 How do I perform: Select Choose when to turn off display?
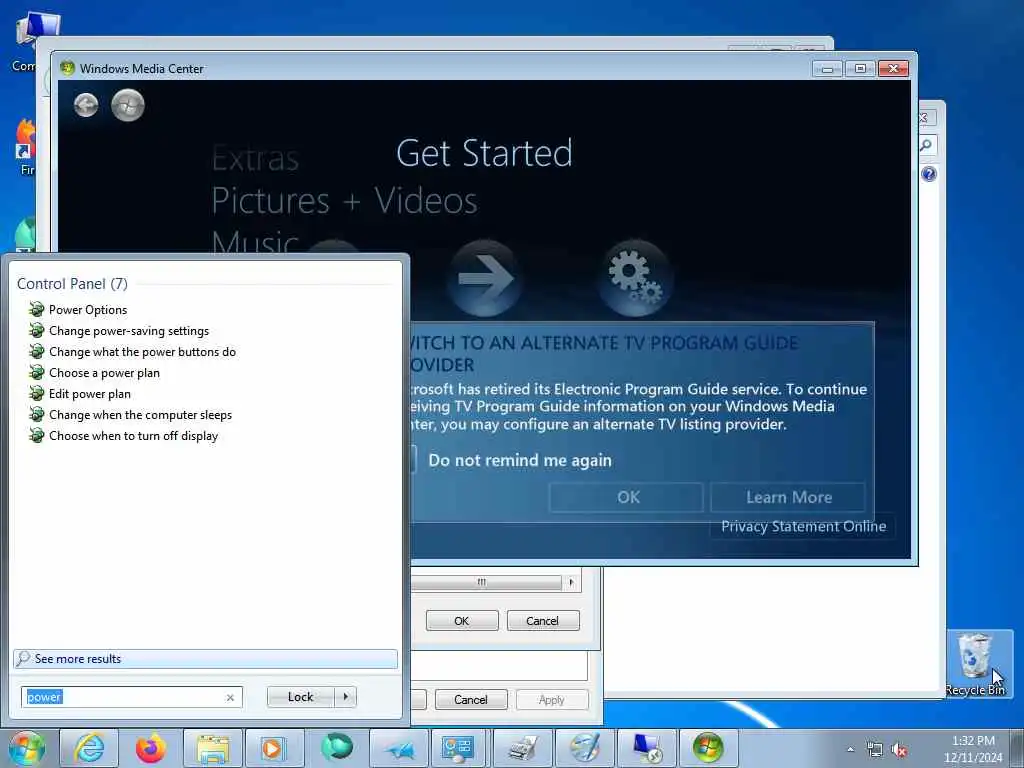[133, 435]
